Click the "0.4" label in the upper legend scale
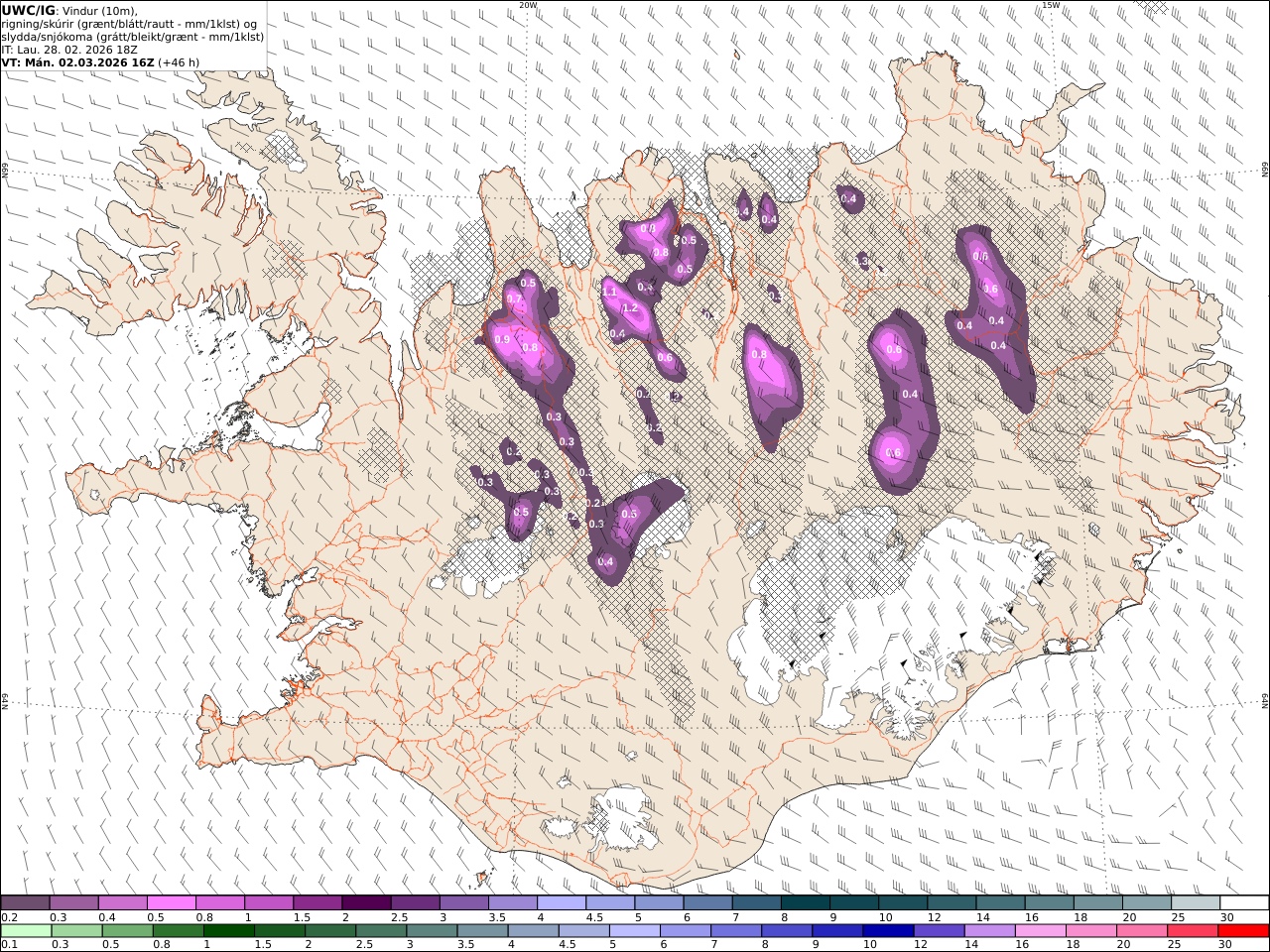The image size is (1270, 952). [106, 917]
